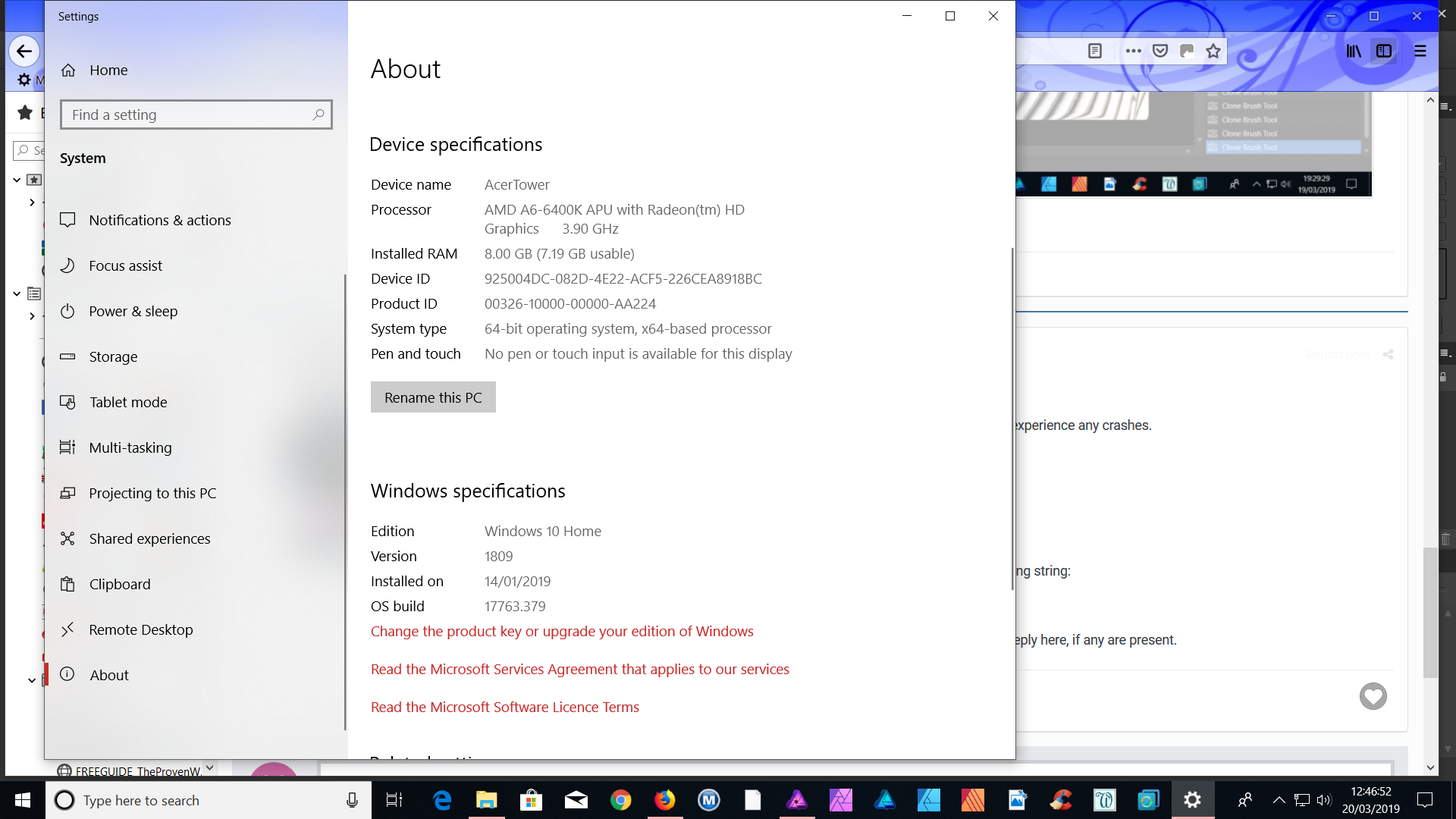Click the search magnifier in Find a setting
The width and height of the screenshot is (1456, 819).
[x=318, y=115]
